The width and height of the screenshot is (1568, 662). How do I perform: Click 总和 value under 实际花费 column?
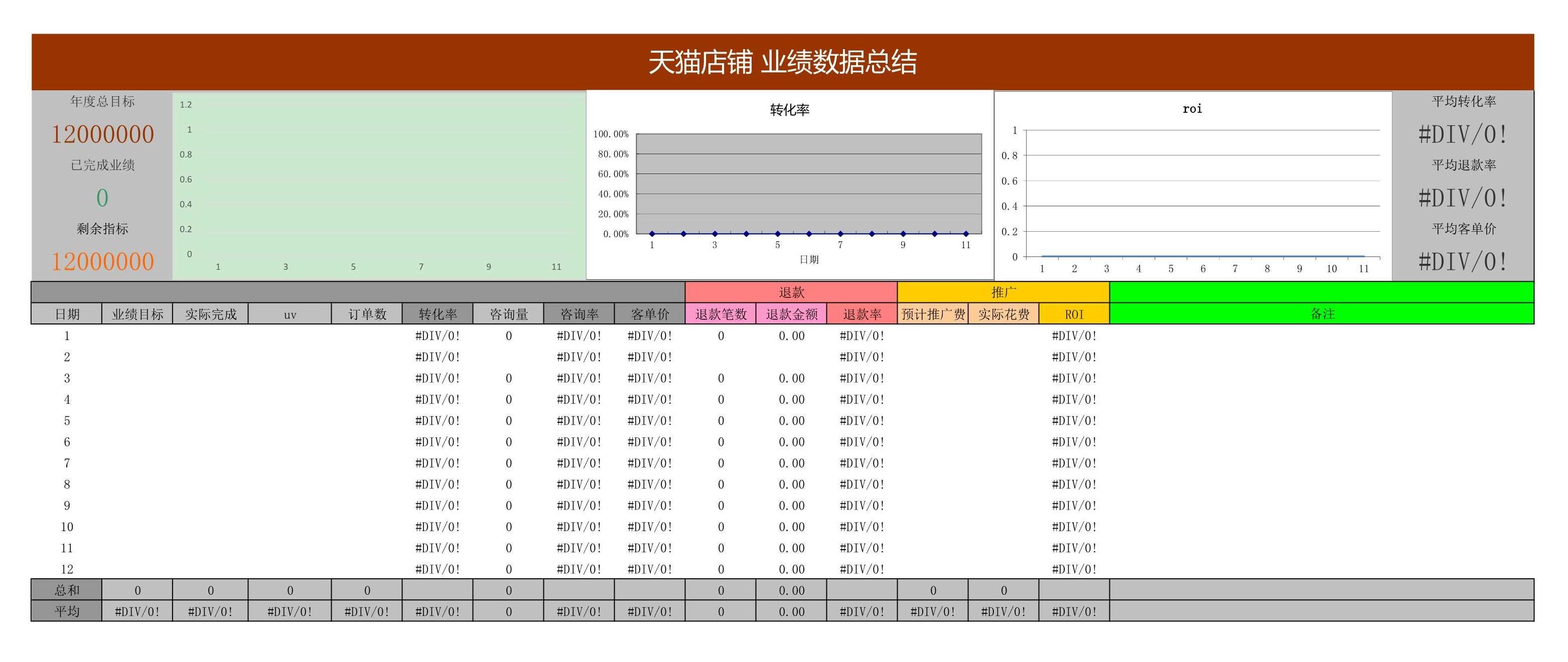click(1003, 590)
